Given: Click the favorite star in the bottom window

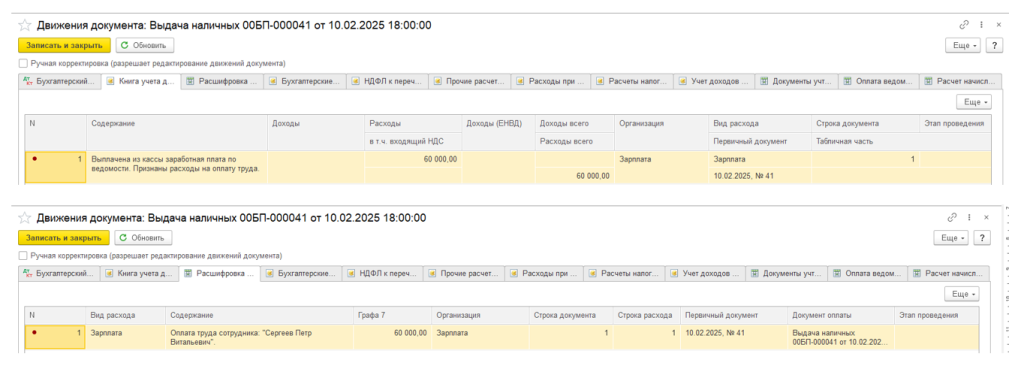Looking at the screenshot, I should (x=25, y=218).
